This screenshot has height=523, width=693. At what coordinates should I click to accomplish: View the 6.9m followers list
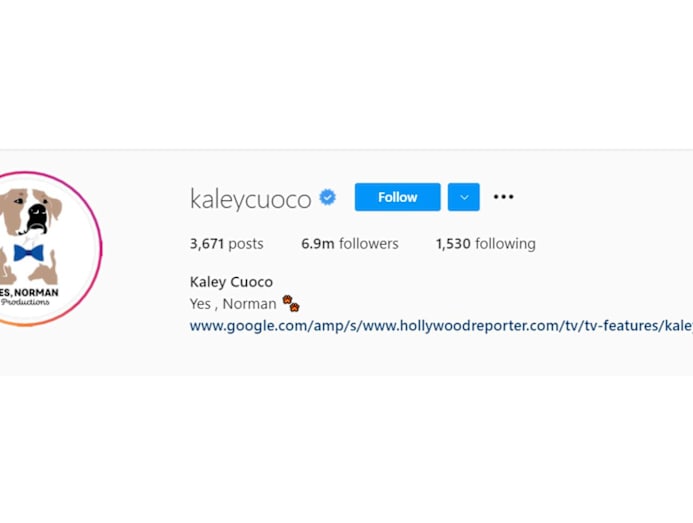[x=350, y=244]
